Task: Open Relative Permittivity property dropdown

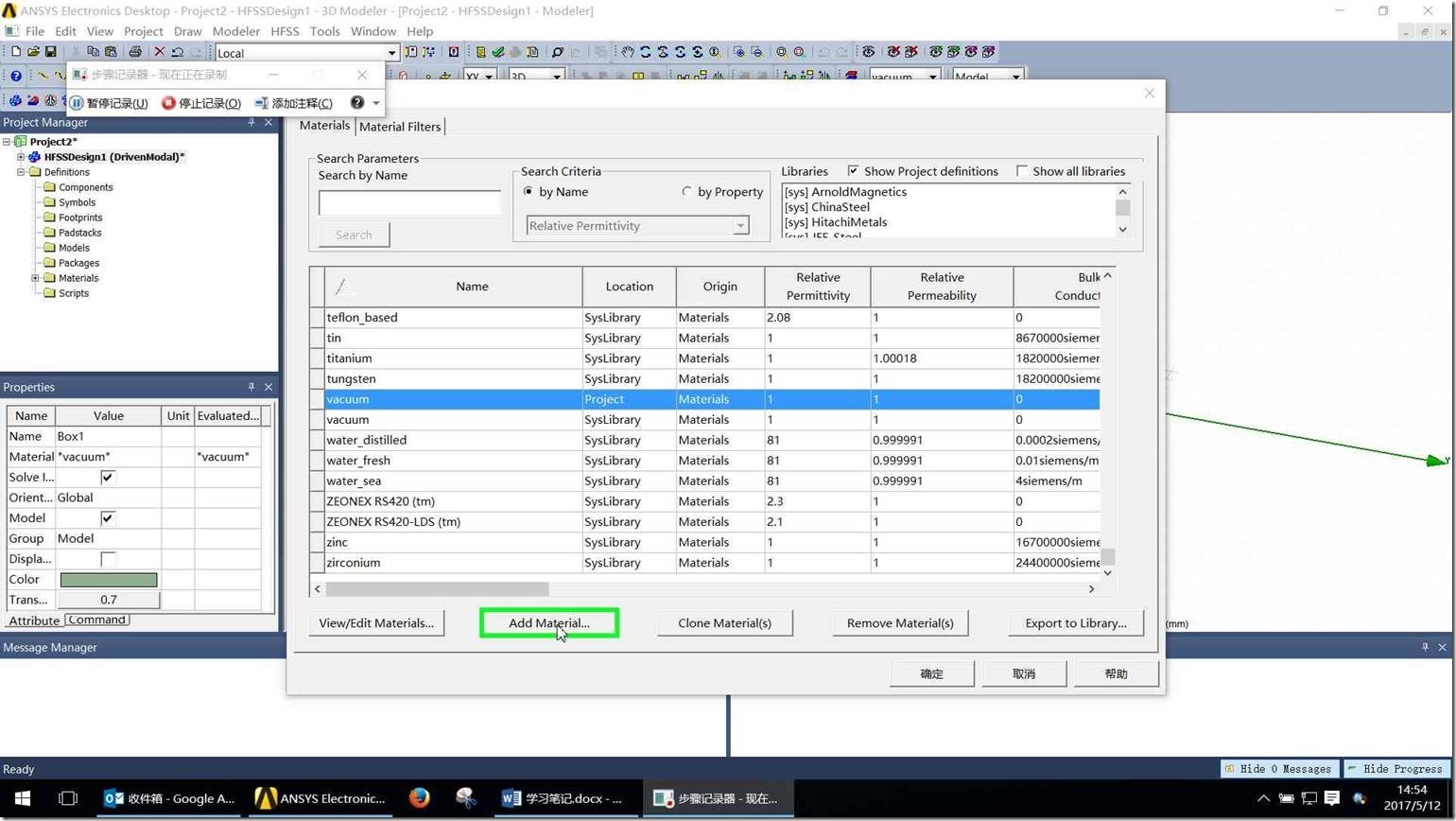Action: tap(740, 226)
